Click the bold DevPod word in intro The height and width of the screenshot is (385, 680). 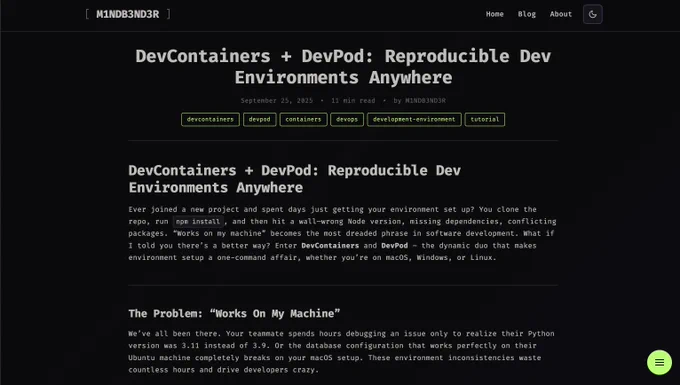click(395, 245)
